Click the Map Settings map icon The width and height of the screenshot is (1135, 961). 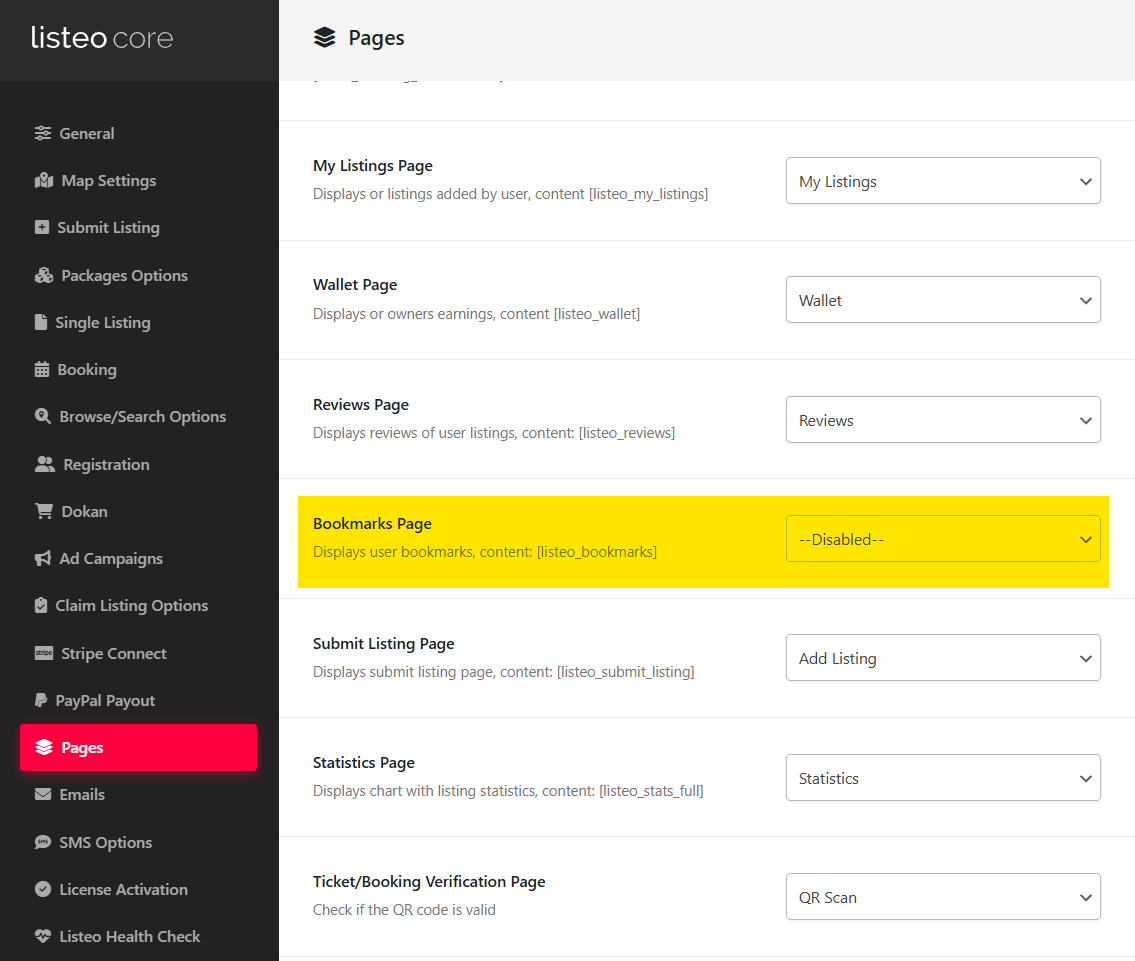(x=43, y=181)
